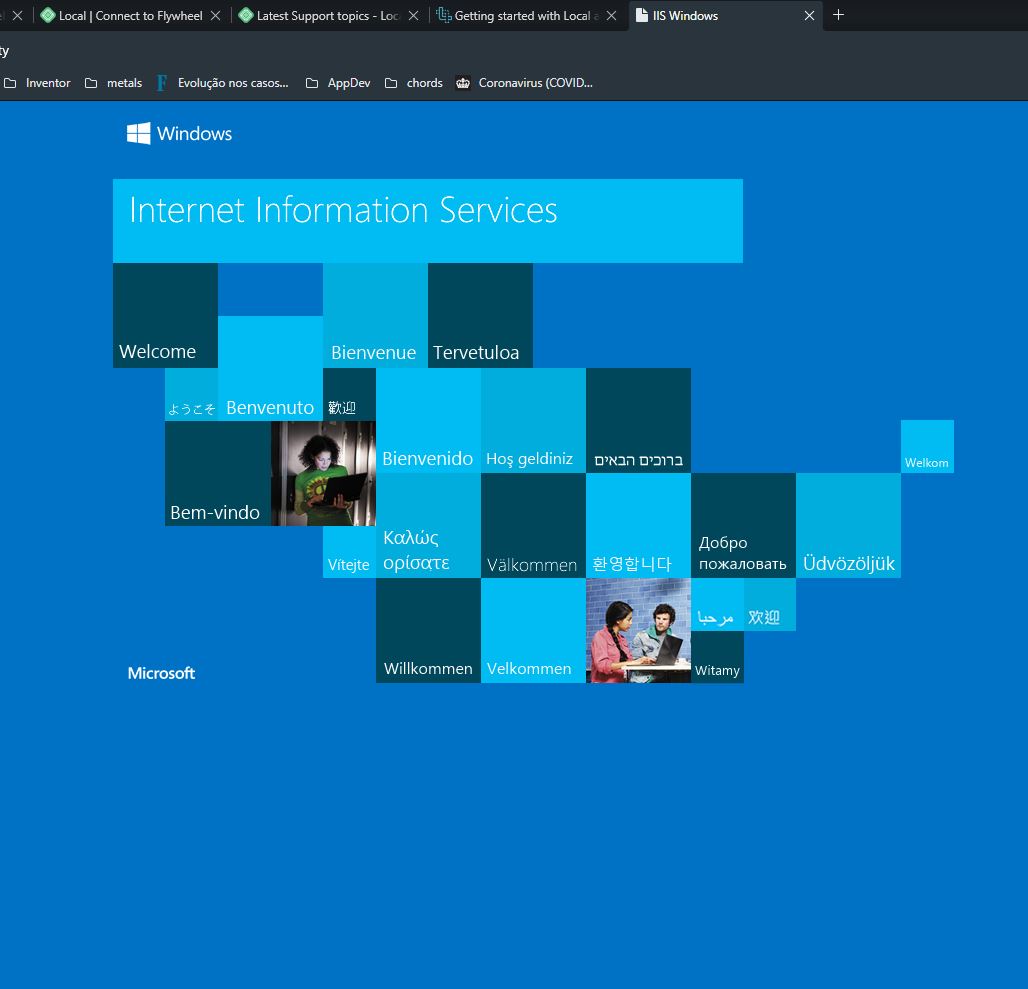The height and width of the screenshot is (989, 1028).
Task: Switch to the Latest Support topics tab
Action: pyautogui.click(x=328, y=16)
